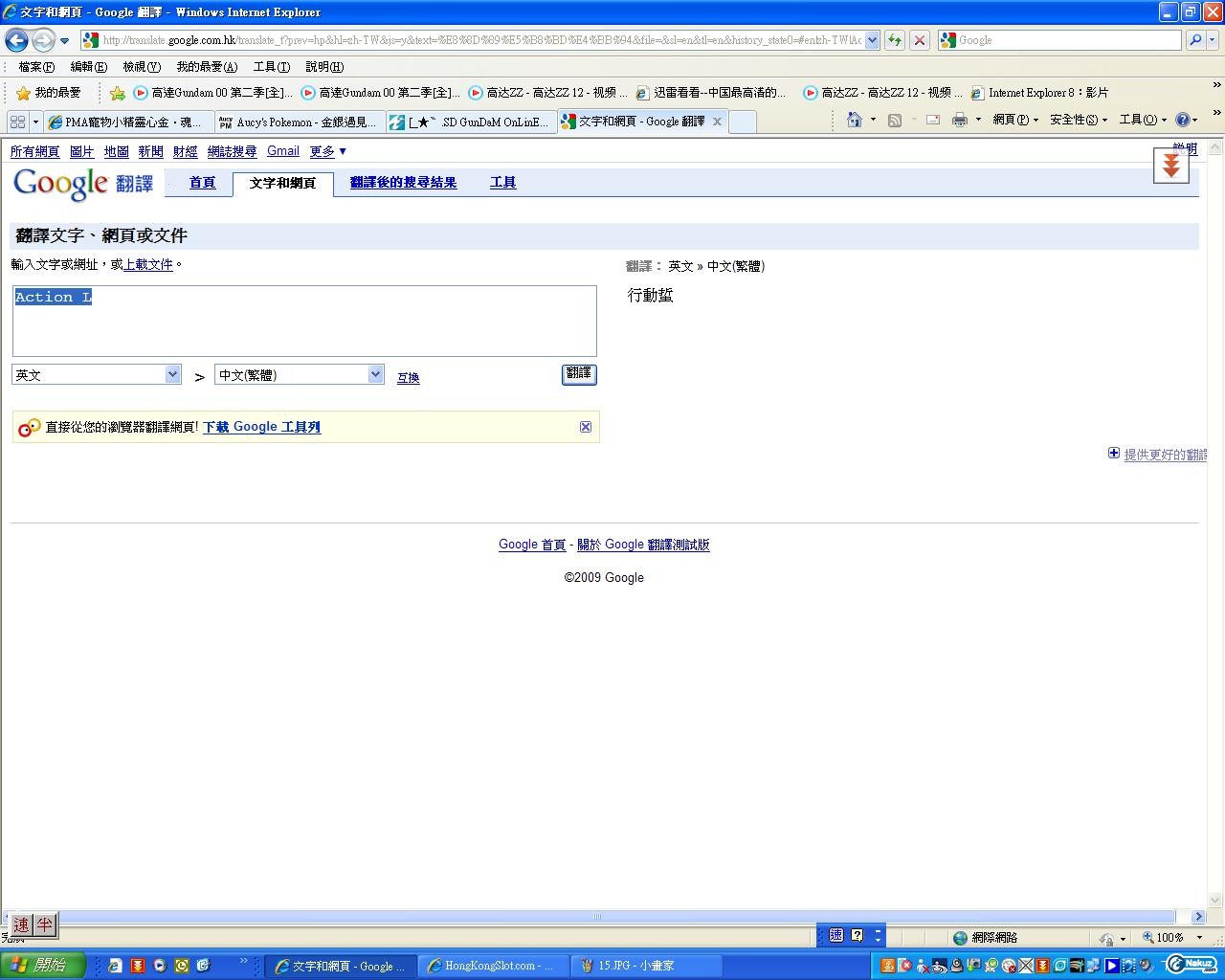Viewport: 1225px width, 980px height.
Task: Open Internet Explorer 8：影片 favorites link
Action: click(x=1039, y=93)
